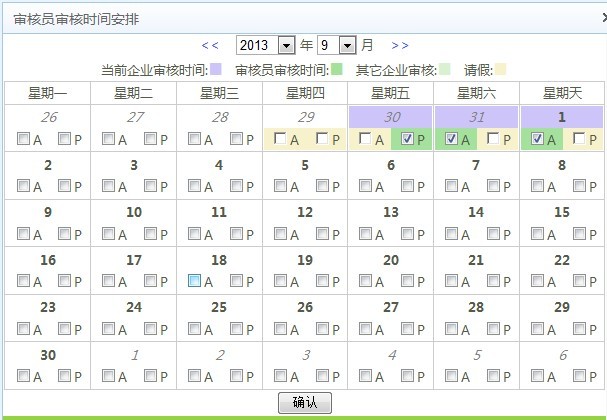Check the A checkbox for August 30
Image resolution: width=607 pixels, height=420 pixels.
[x=365, y=138]
